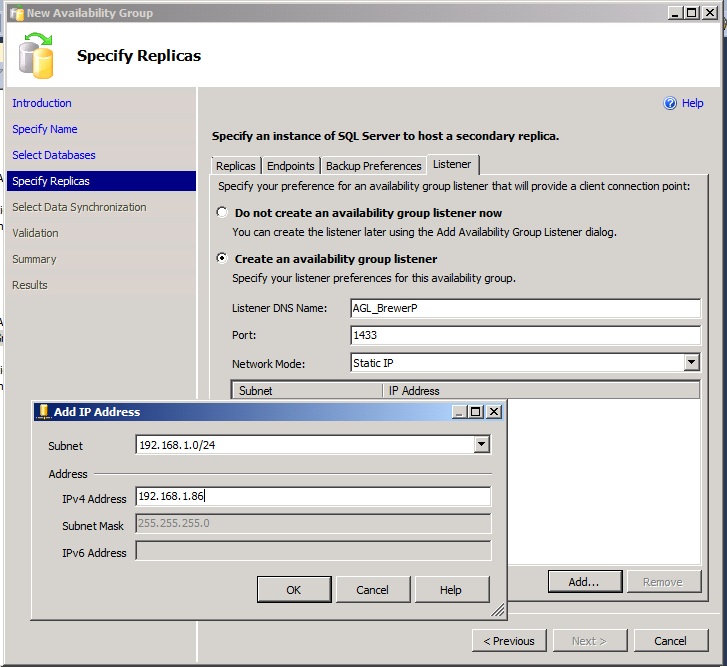The image size is (727, 667).
Task: Select 'Do not create an availability group listener now'
Action: click(x=222, y=213)
